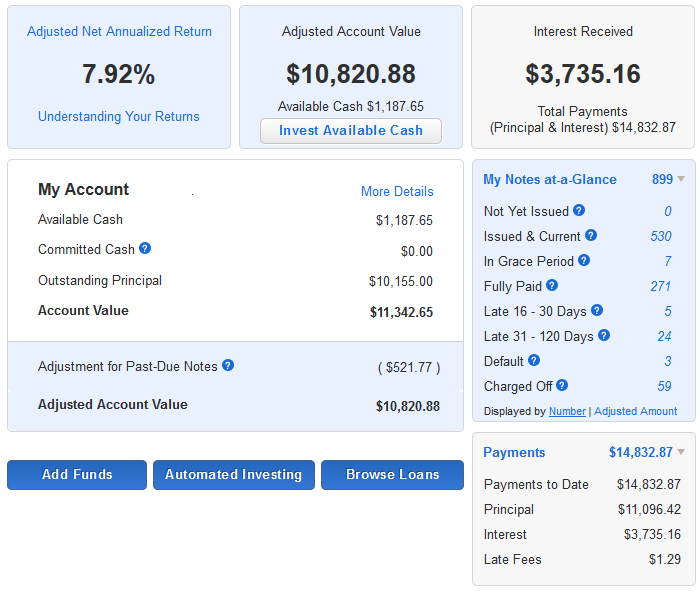
Task: Click the help icon beside Default
Action: [534, 360]
